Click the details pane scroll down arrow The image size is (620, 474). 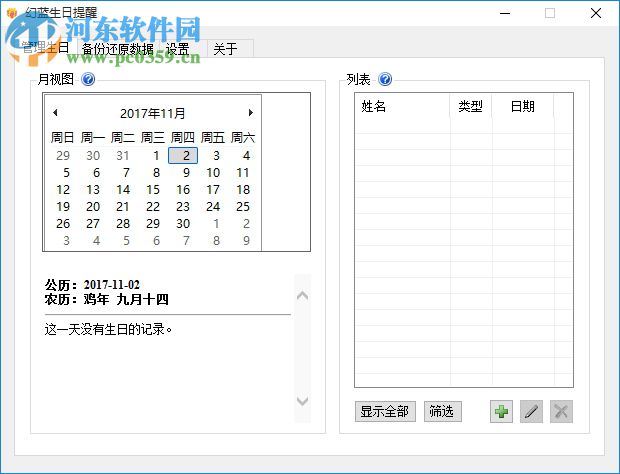[302, 401]
